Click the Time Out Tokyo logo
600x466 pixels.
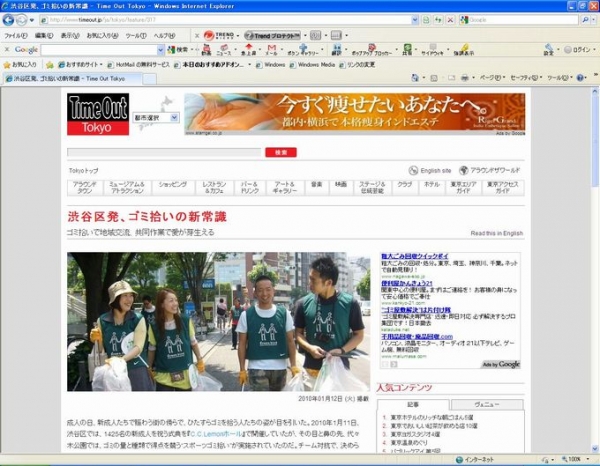tap(98, 114)
